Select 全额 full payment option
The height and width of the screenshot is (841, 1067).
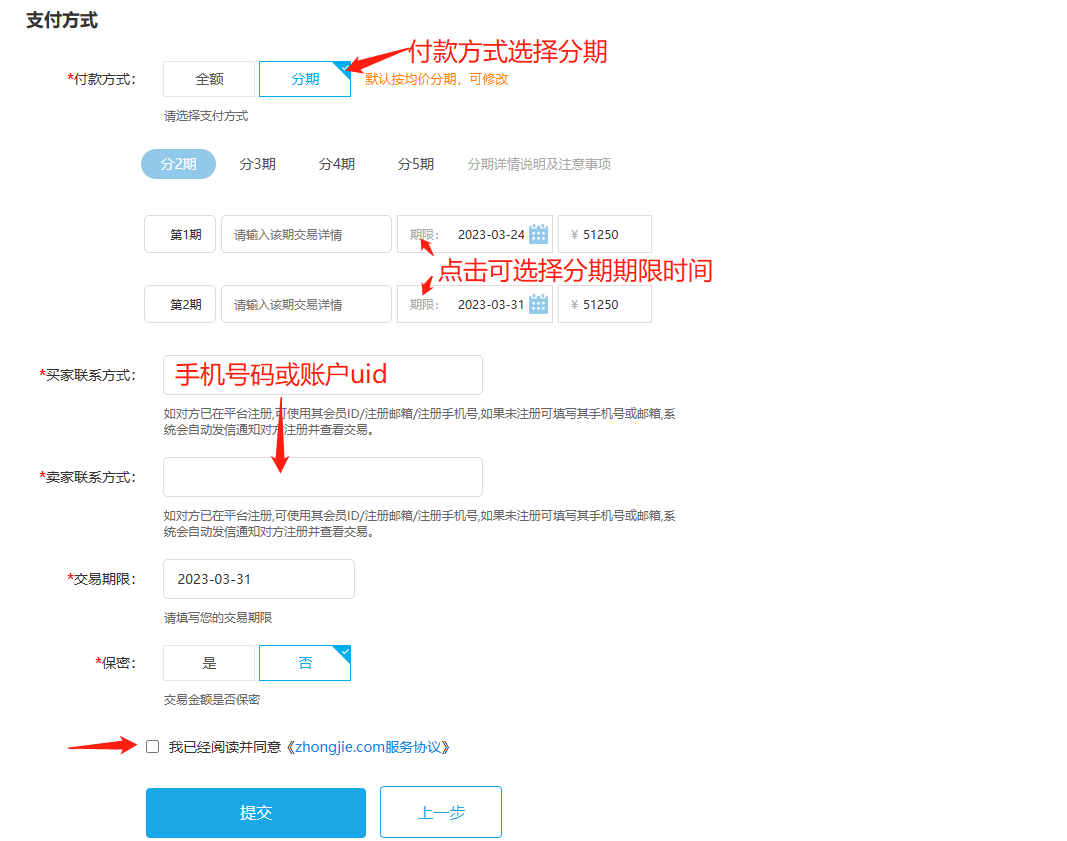209,79
